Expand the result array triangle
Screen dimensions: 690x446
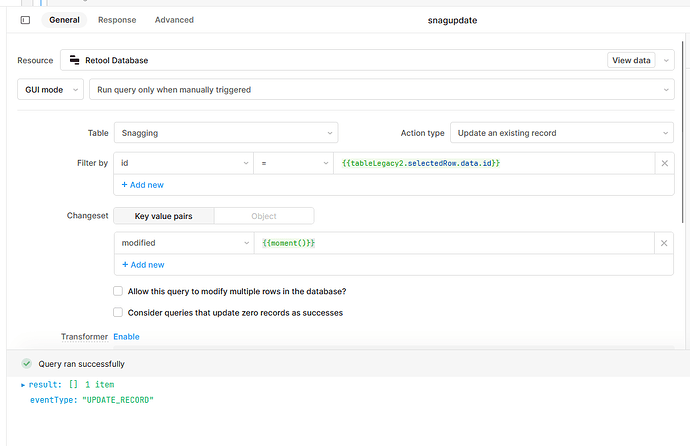point(23,385)
